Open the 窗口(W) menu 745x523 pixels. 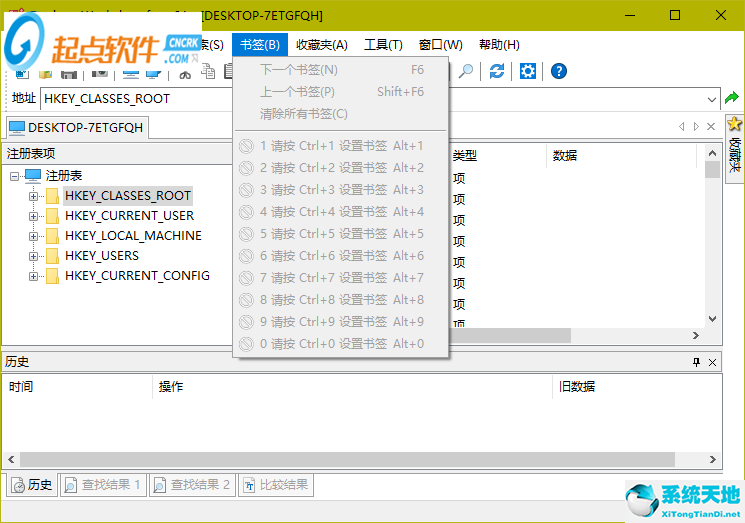click(440, 45)
